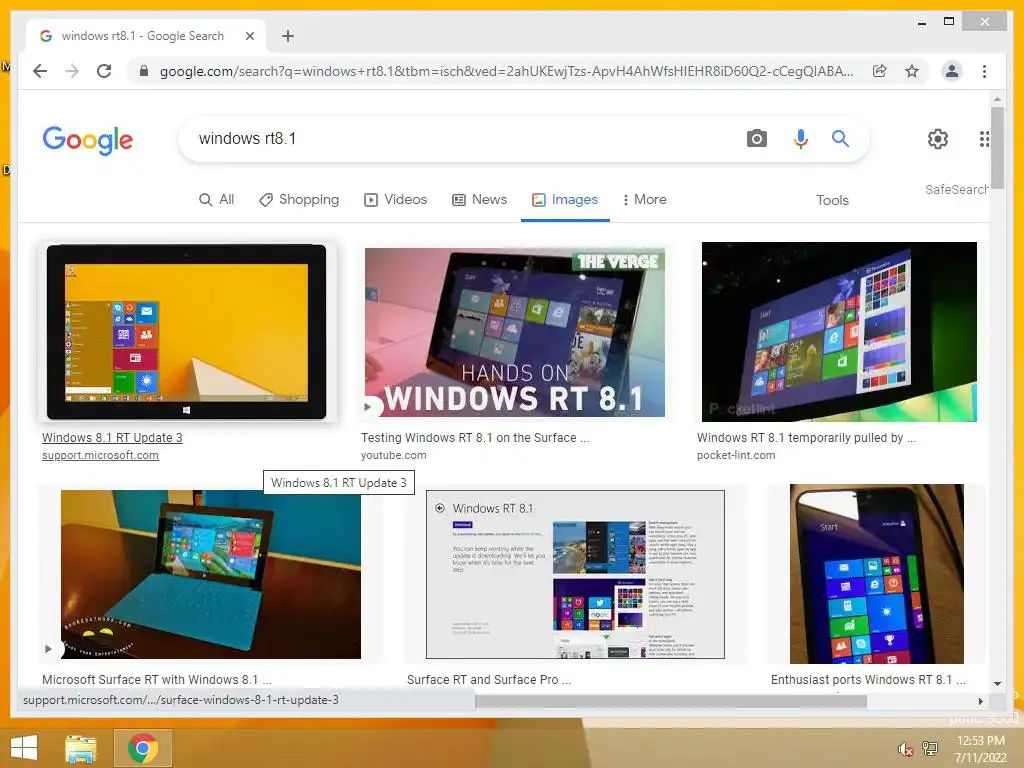
Task: Open the Pocket-lint stage presentation thumbnail
Action: pos(839,332)
